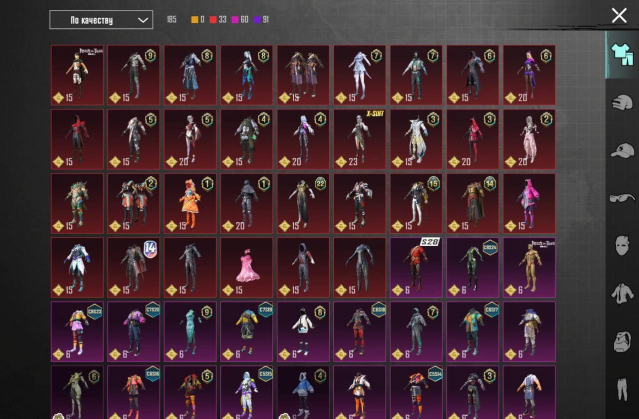This screenshot has width=639, height=419.
Task: Select the white-haired outfit with badge 7
Action: pos(360,74)
